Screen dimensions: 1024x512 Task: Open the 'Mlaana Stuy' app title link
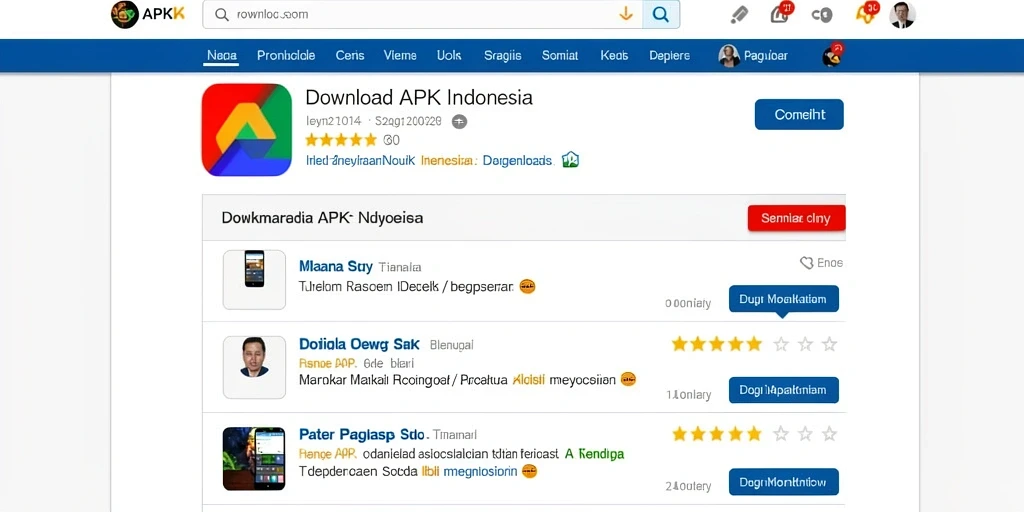tap(336, 266)
